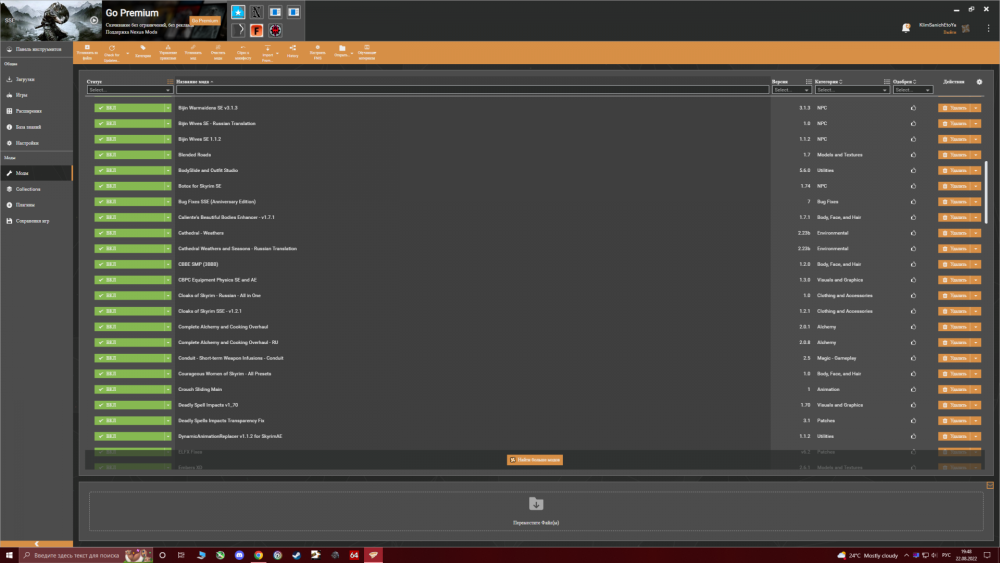Viewport: 1000px width, 563px height.
Task: Launch the orange FNIS 'F' tool icon
Action: [x=256, y=30]
